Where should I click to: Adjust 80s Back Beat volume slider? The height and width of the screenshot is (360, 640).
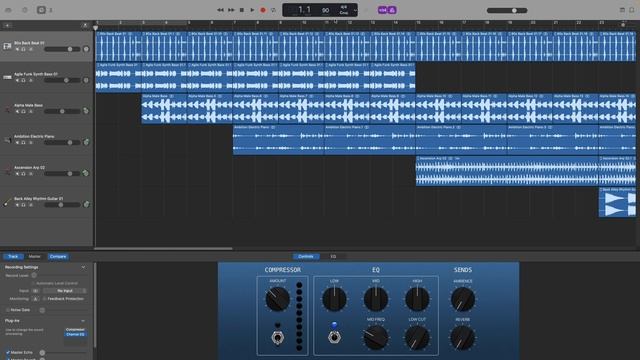[62, 49]
